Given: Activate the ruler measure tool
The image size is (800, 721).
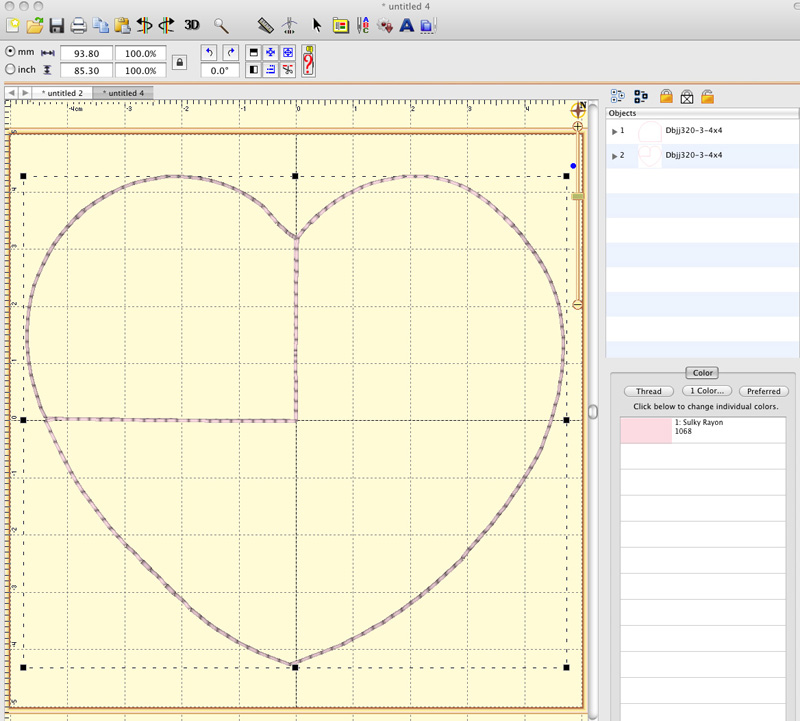Looking at the screenshot, I should point(265,26).
